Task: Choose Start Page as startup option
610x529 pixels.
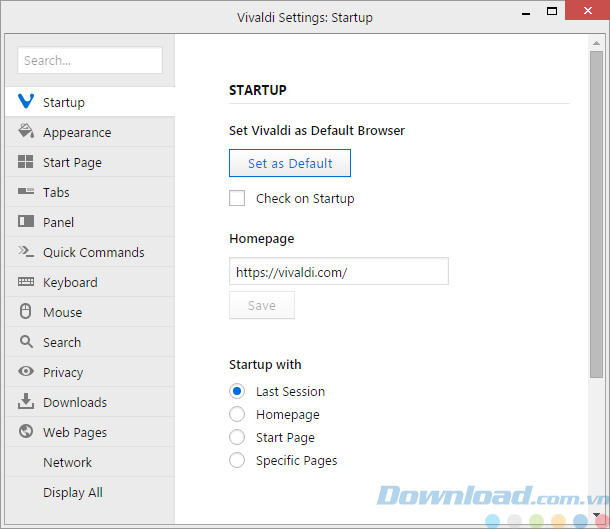Action: (237, 437)
